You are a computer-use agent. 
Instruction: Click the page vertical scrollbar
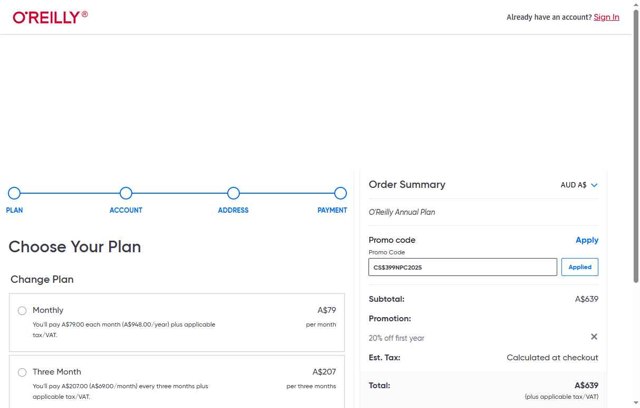tap(636, 147)
